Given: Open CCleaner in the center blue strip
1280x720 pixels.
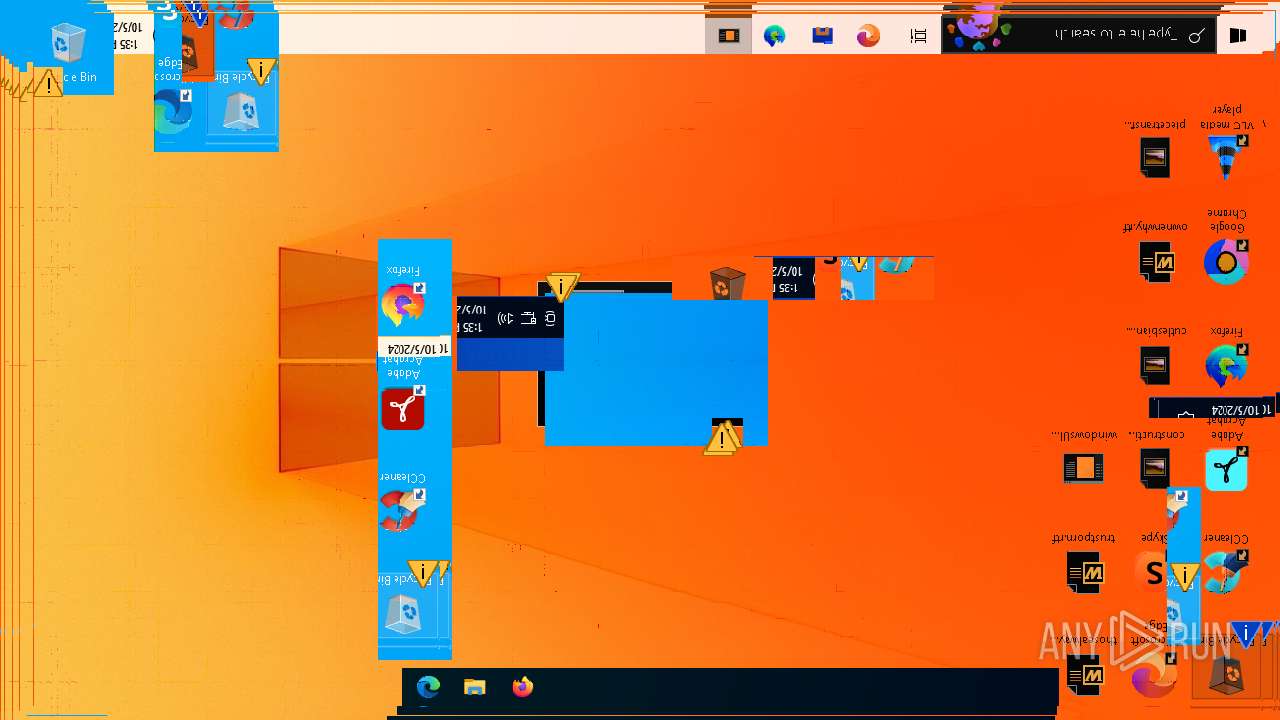Looking at the screenshot, I should tap(402, 511).
